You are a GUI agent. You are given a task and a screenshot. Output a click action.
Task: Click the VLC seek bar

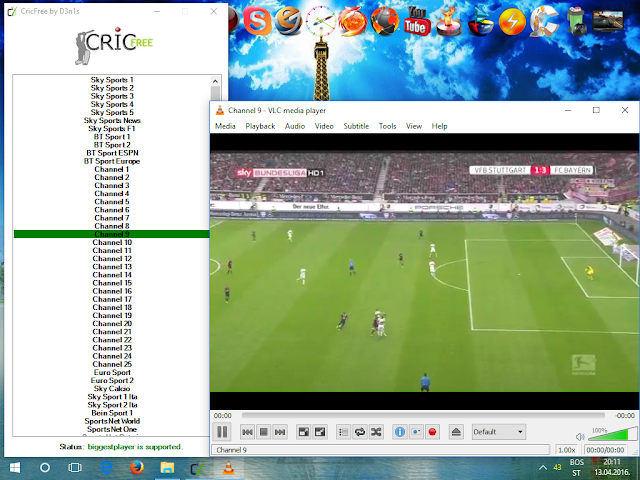coord(423,416)
